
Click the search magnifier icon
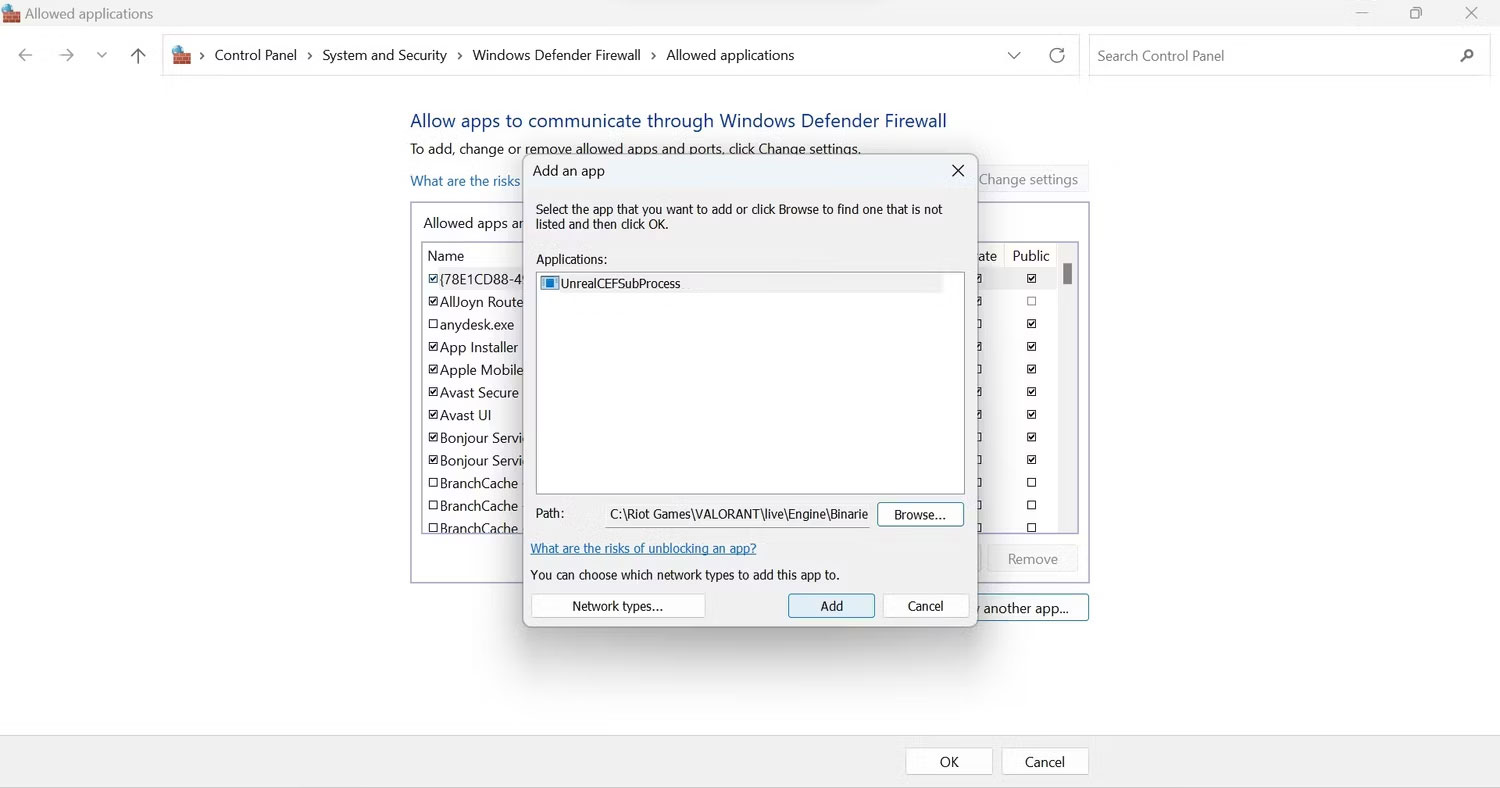point(1467,56)
